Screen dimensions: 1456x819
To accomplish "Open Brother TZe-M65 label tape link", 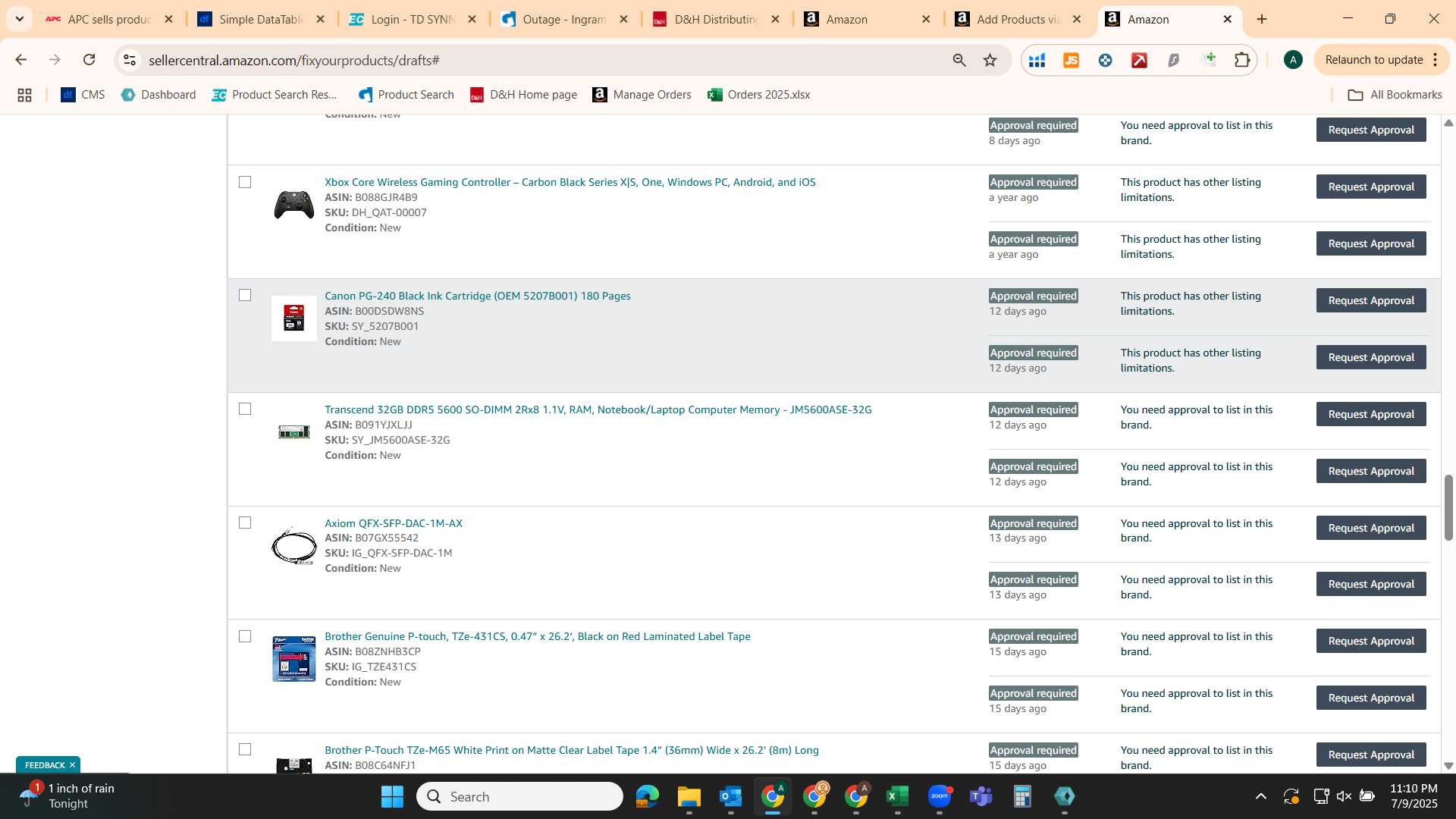I will tap(572, 750).
